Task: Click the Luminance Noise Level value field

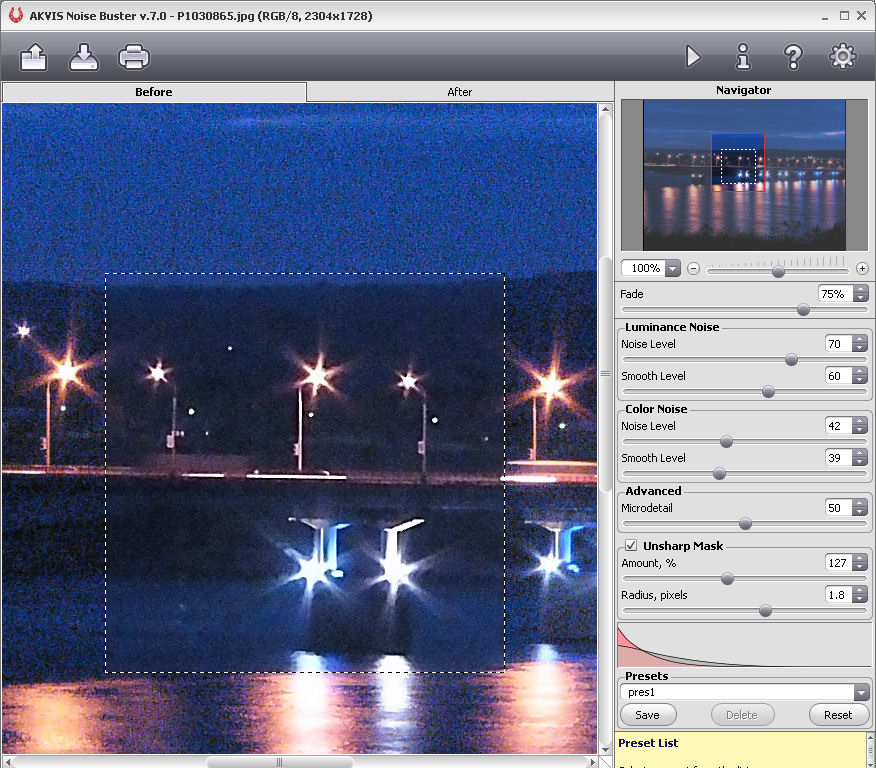Action: 837,344
